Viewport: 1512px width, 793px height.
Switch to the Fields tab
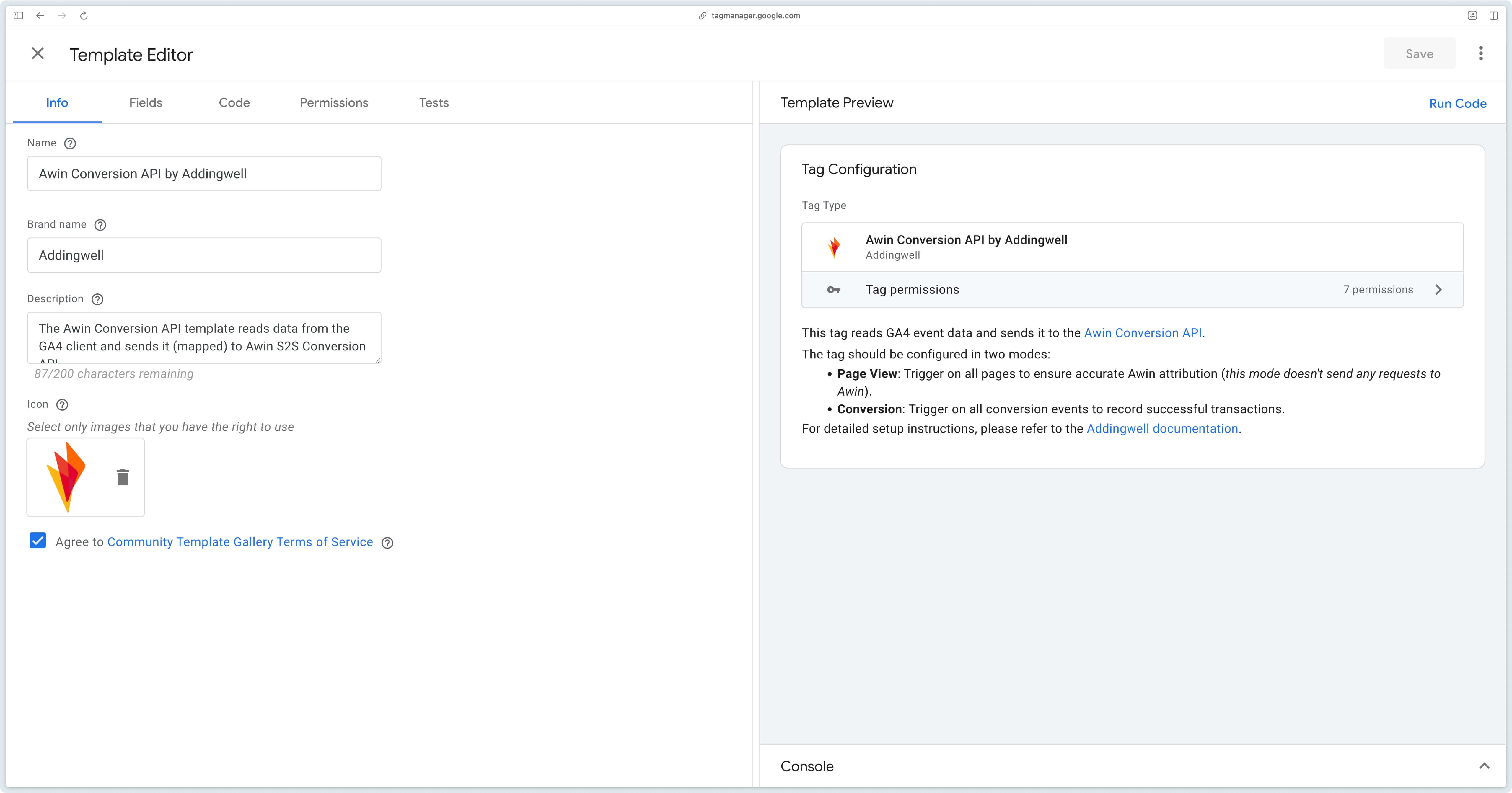tap(146, 103)
